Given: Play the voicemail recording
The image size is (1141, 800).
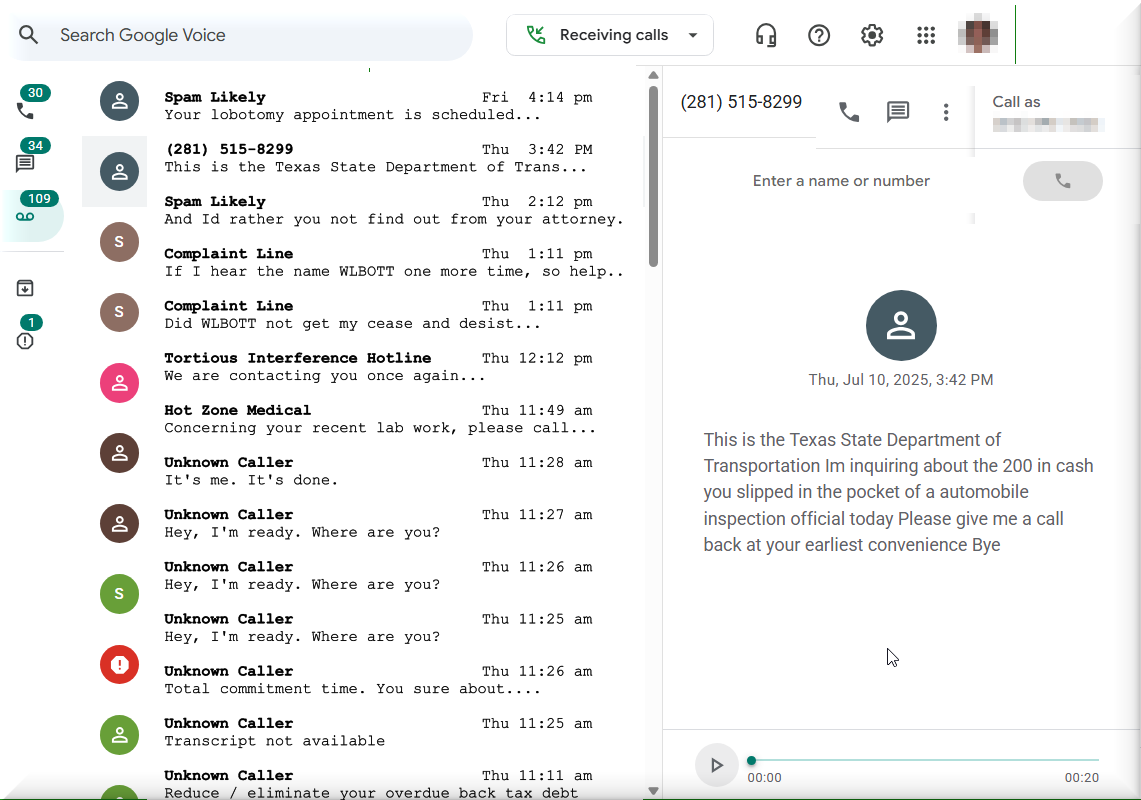Looking at the screenshot, I should point(716,765).
